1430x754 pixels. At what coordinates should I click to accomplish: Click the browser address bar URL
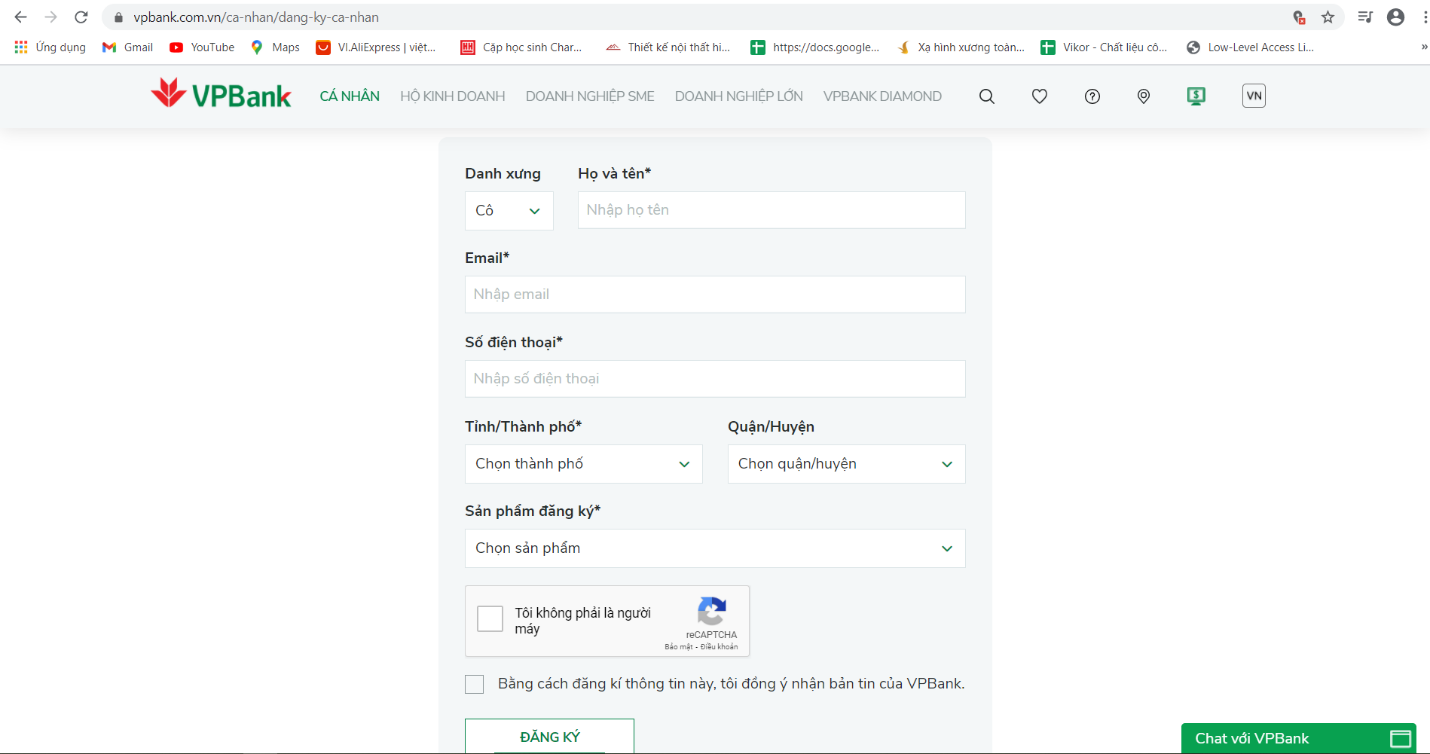(x=256, y=17)
